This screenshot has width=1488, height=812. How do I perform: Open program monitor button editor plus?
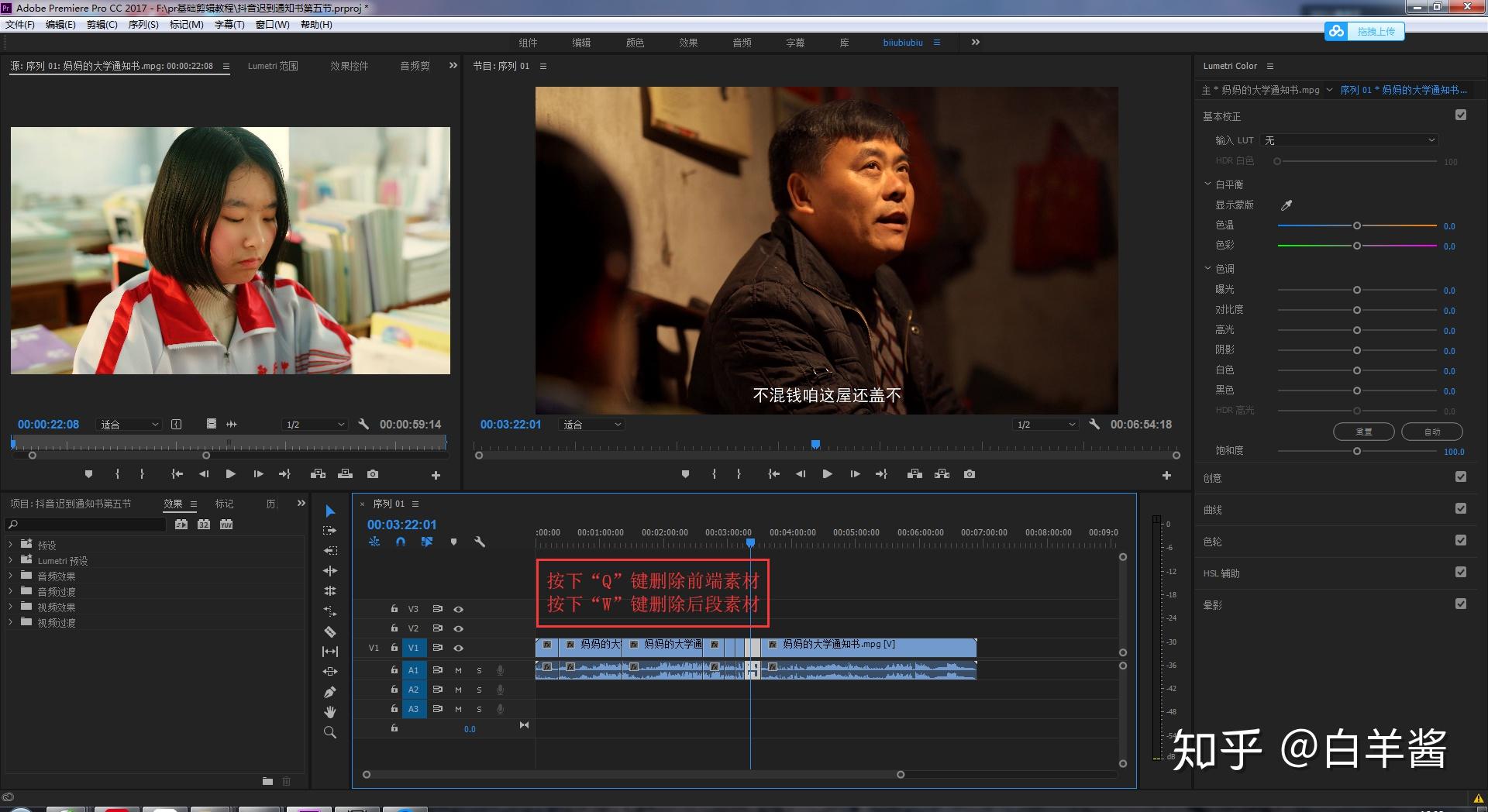pyautogui.click(x=1166, y=475)
